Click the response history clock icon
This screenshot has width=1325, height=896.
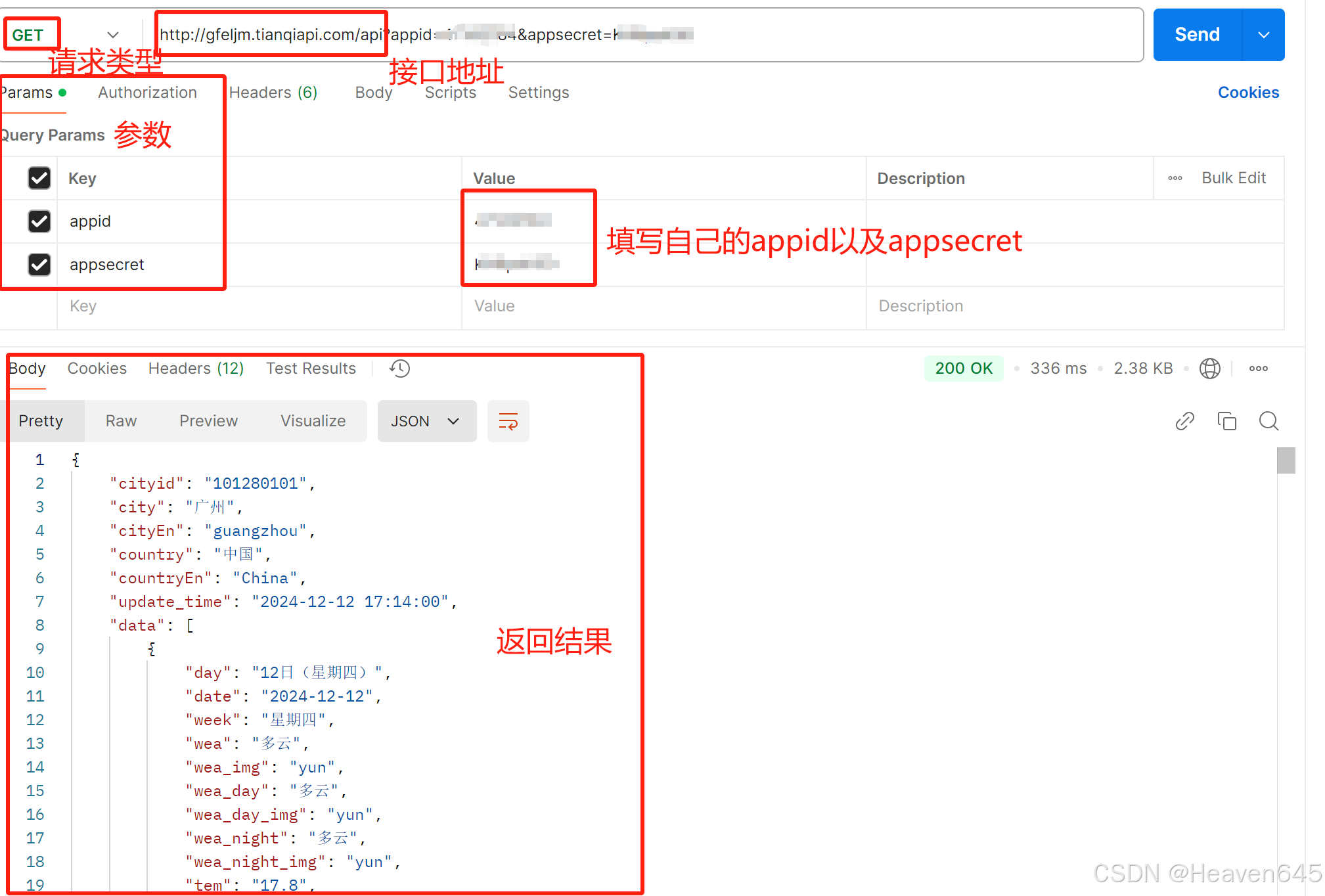(x=399, y=369)
